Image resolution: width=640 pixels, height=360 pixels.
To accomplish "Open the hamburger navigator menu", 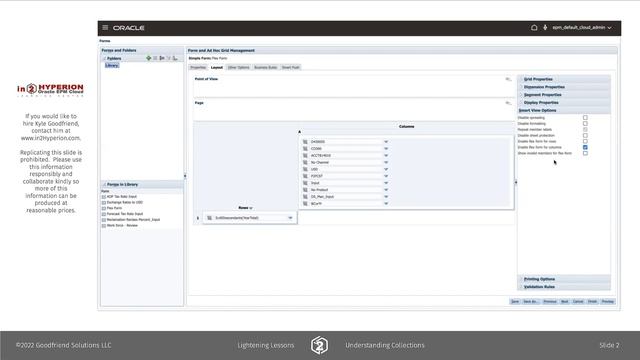I will point(105,27).
